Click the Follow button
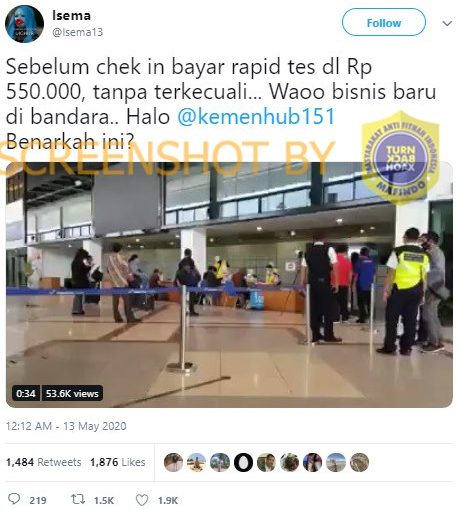Viewport: 461px width, 509px height. pos(384,22)
